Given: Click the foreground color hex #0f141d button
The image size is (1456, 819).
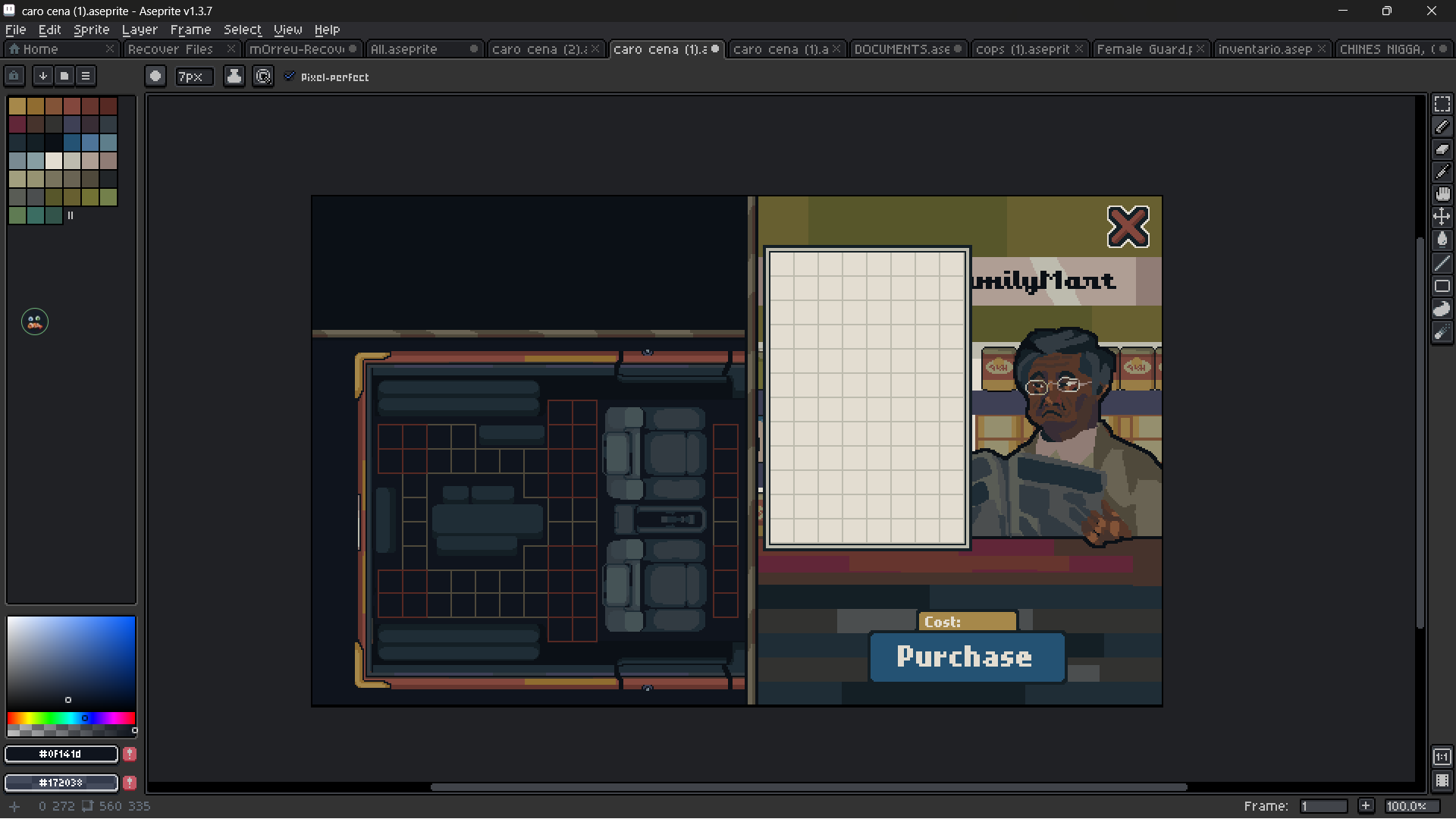Looking at the screenshot, I should (x=61, y=754).
